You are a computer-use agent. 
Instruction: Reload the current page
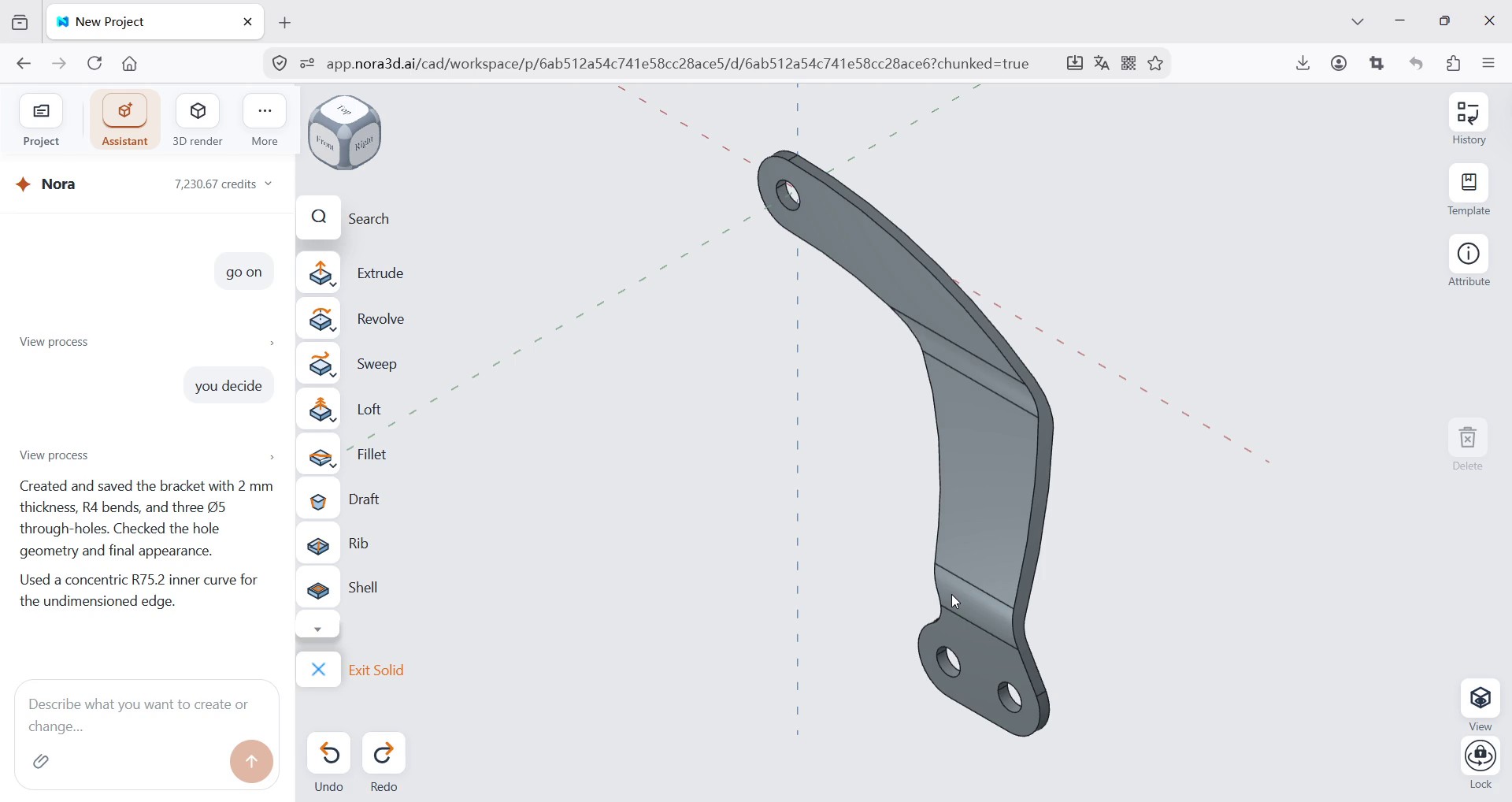(x=95, y=64)
